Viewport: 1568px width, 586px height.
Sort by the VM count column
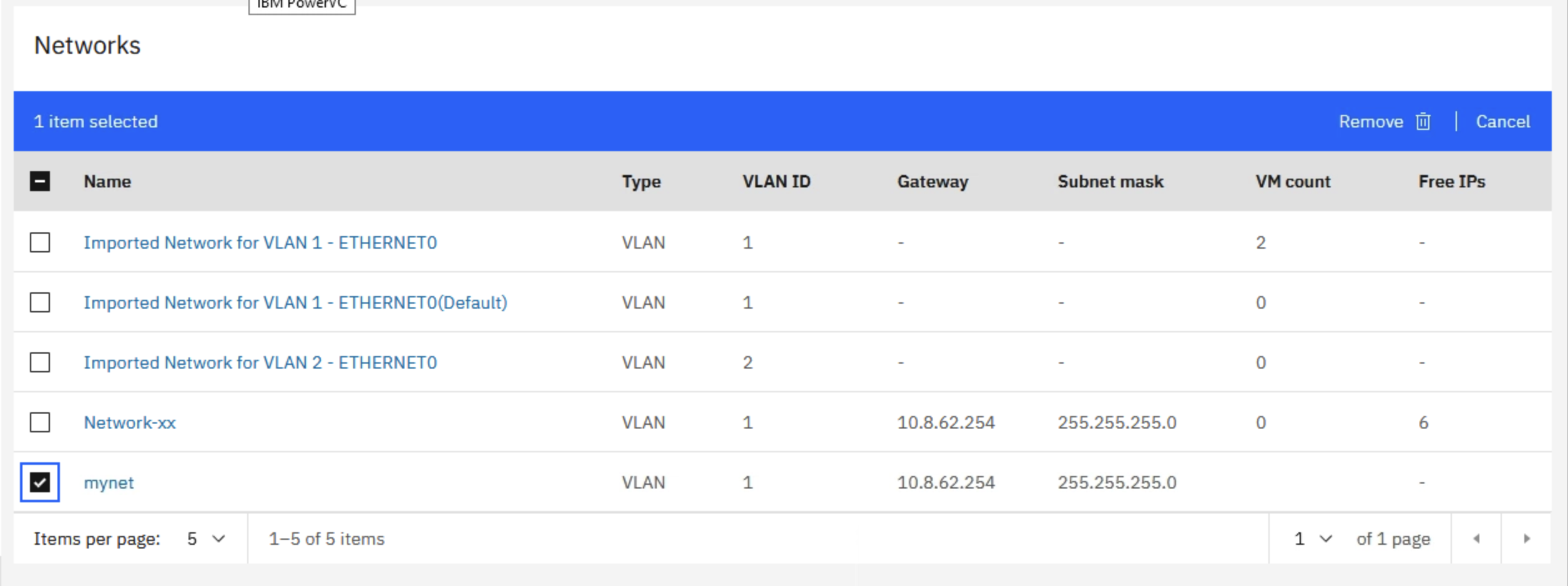coord(1293,181)
